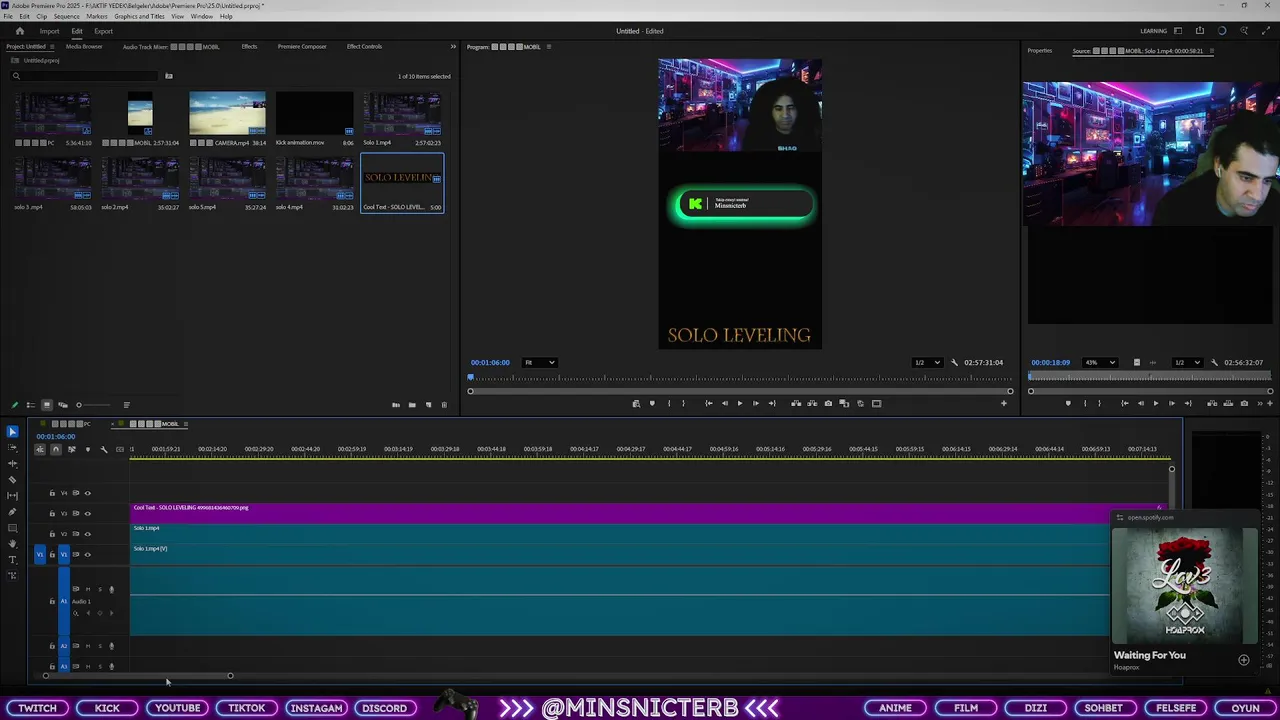This screenshot has width=1280, height=720.
Task: Play the clip in the Source monitor
Action: coord(1156,403)
